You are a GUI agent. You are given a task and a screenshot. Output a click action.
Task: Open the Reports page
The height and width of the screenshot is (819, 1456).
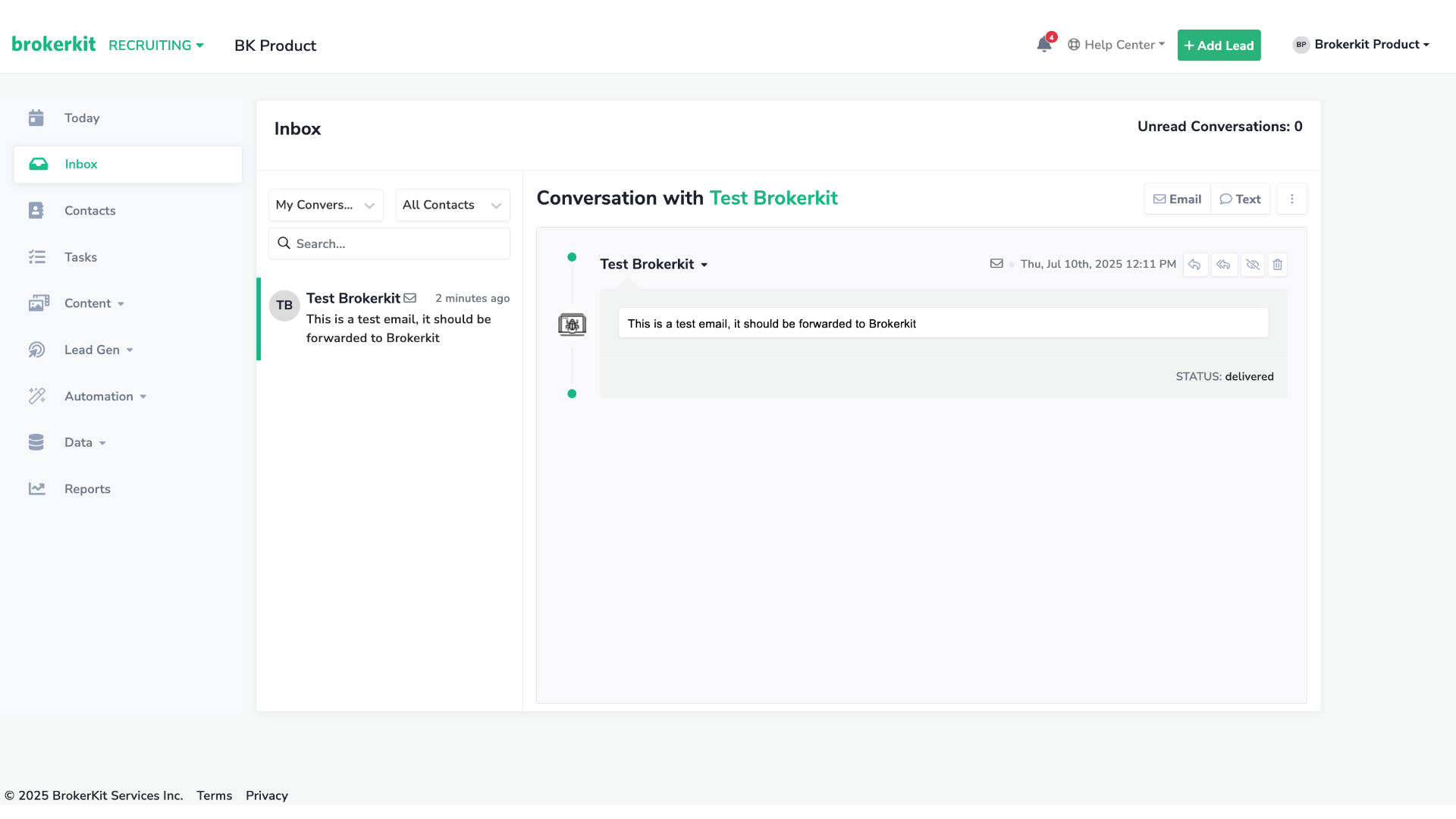point(87,489)
